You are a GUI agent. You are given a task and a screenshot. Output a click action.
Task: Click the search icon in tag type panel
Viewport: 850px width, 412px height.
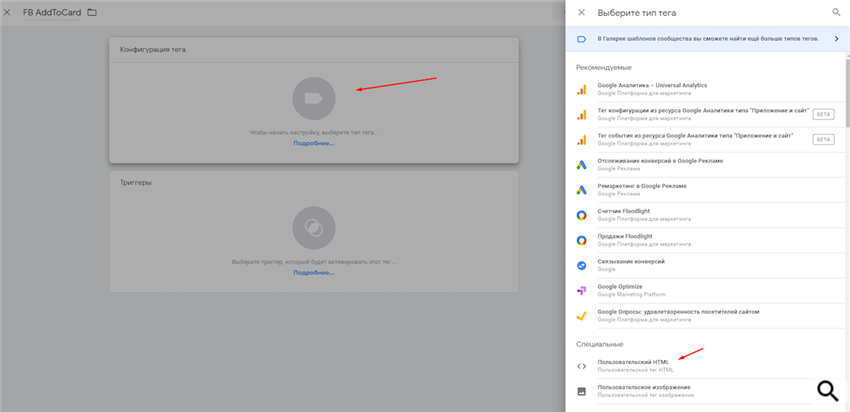pyautogui.click(x=836, y=13)
